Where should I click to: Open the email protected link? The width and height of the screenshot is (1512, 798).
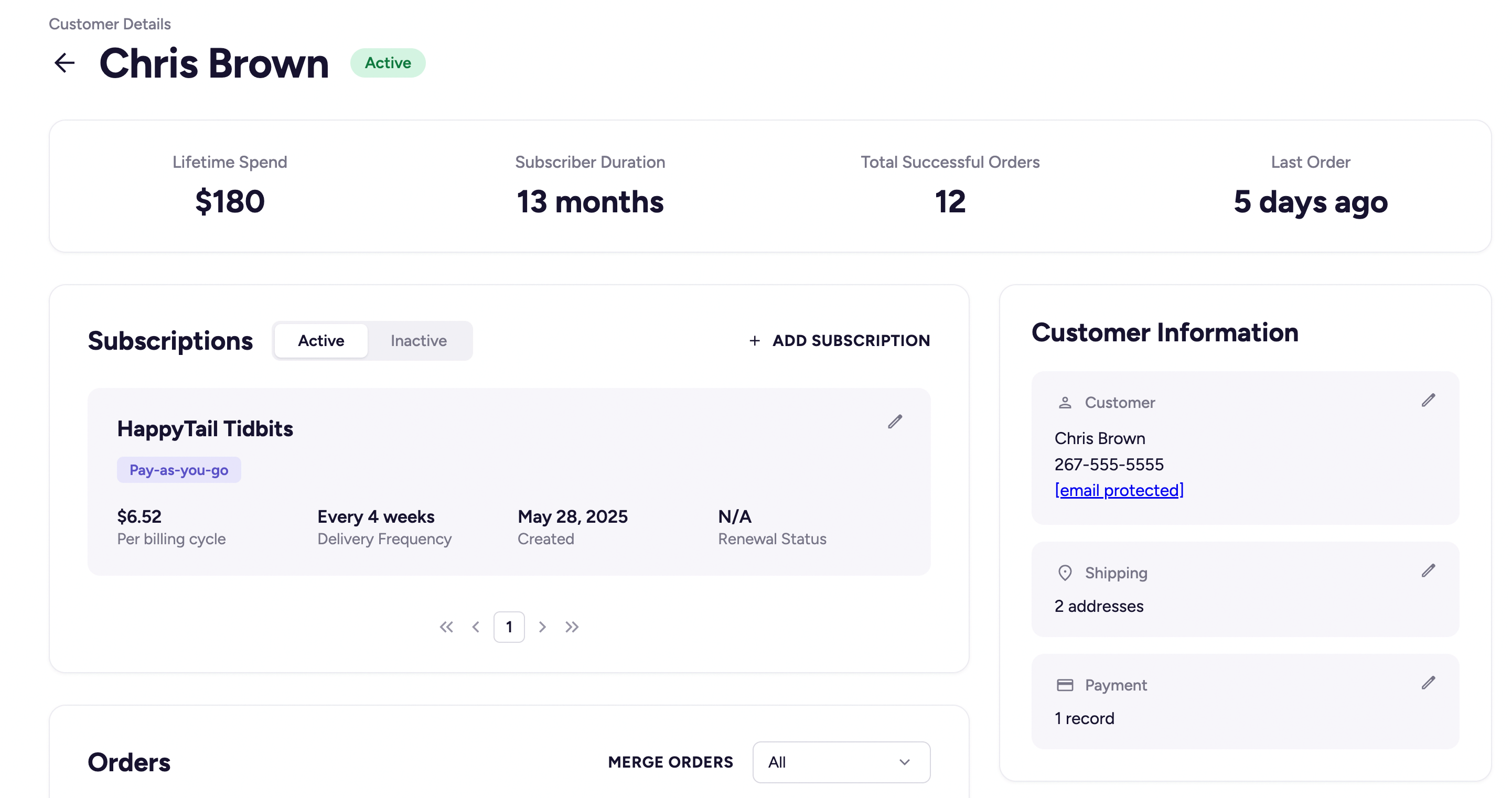coord(1119,490)
